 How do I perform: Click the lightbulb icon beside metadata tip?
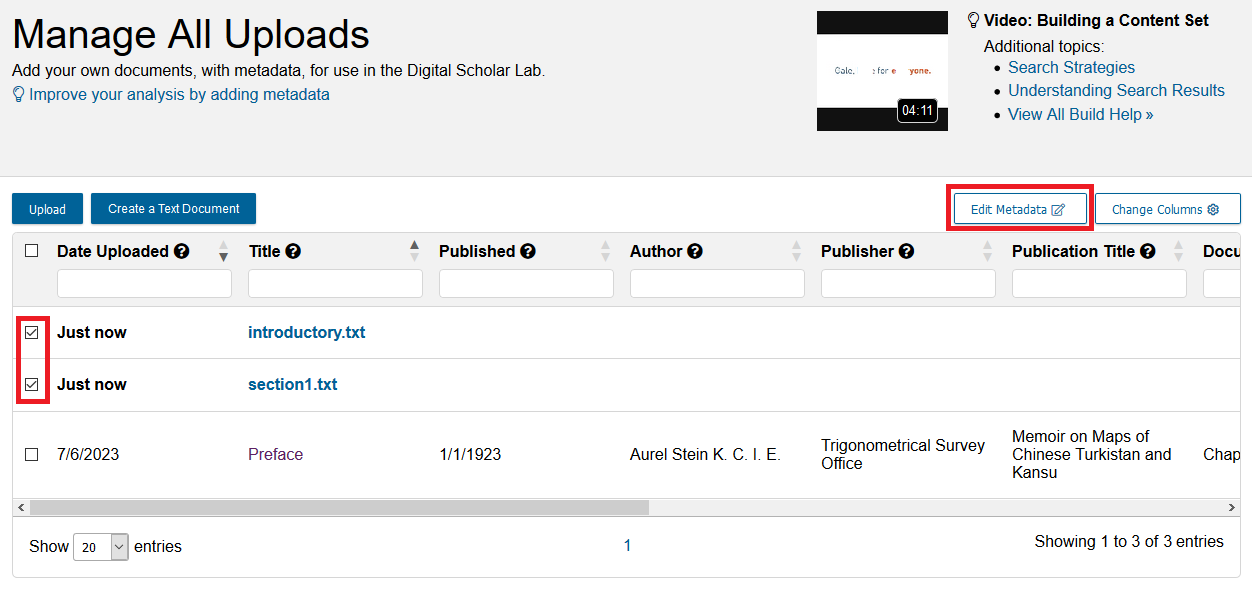tap(17, 94)
